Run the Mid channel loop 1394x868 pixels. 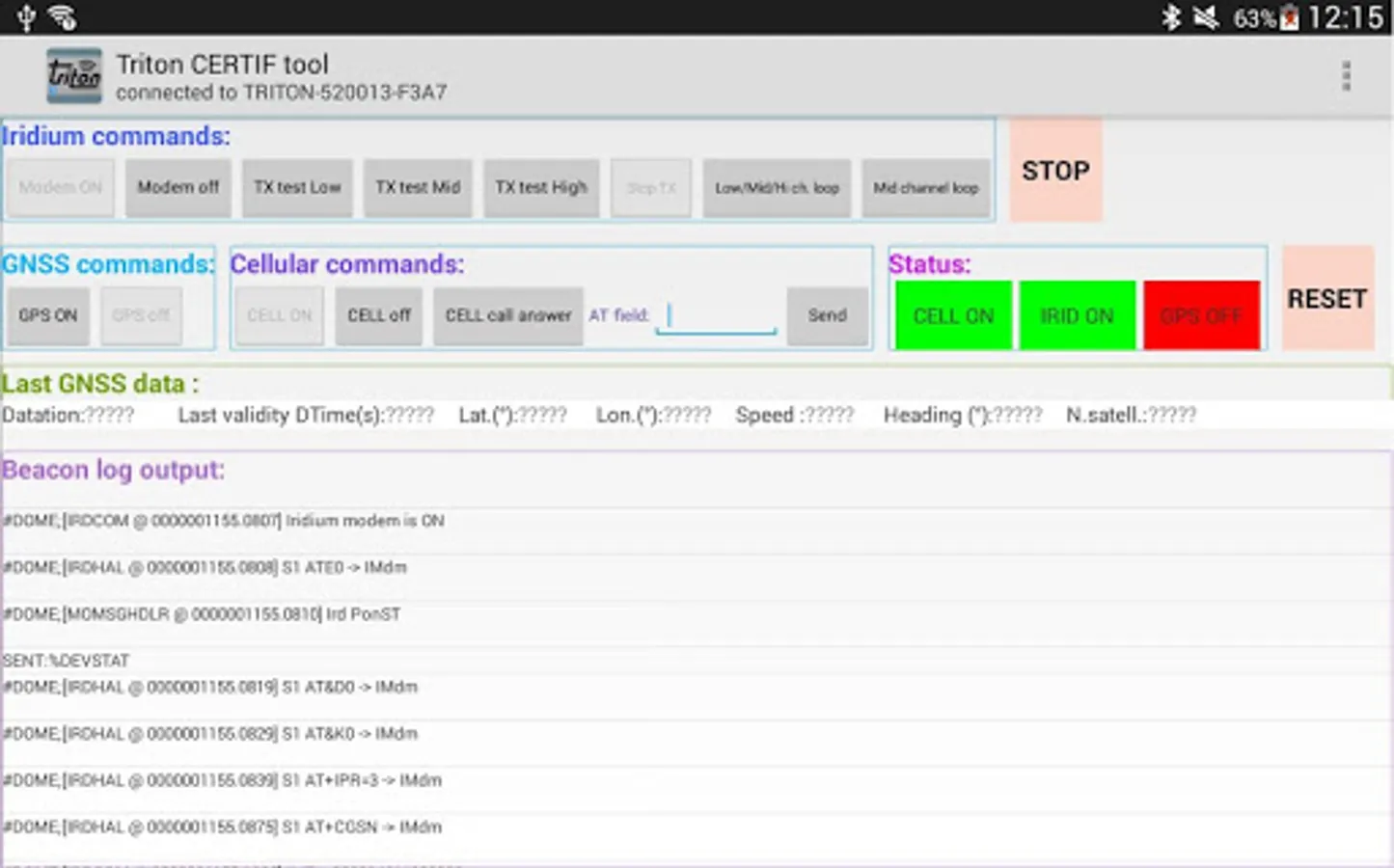pos(926,188)
